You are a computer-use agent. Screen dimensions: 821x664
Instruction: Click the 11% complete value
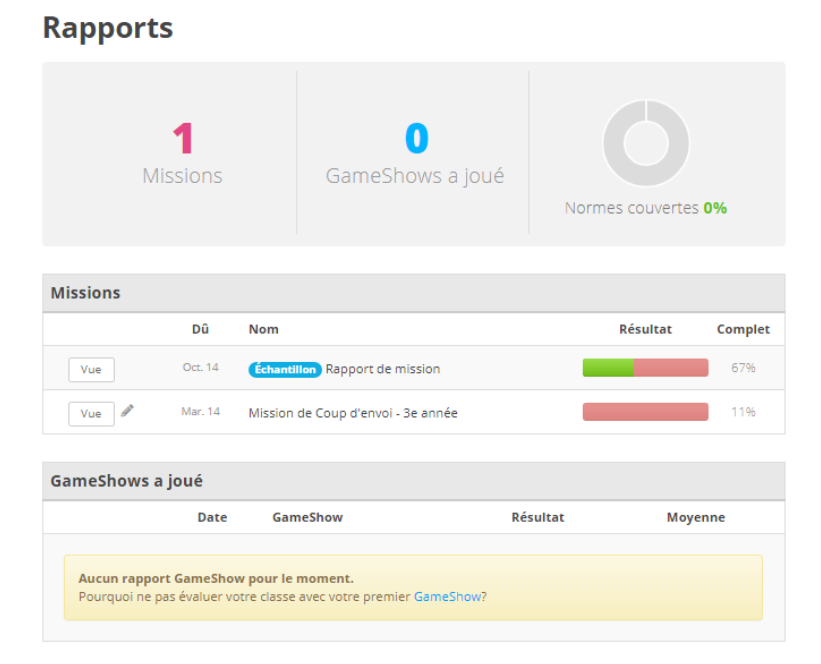click(x=744, y=412)
